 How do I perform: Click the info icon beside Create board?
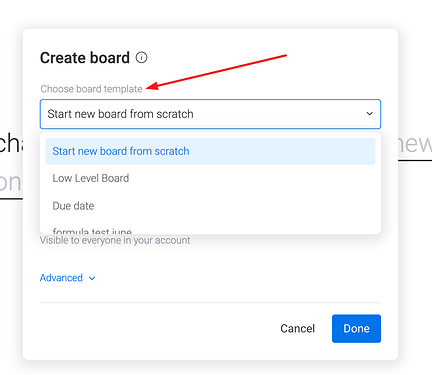[x=141, y=58]
